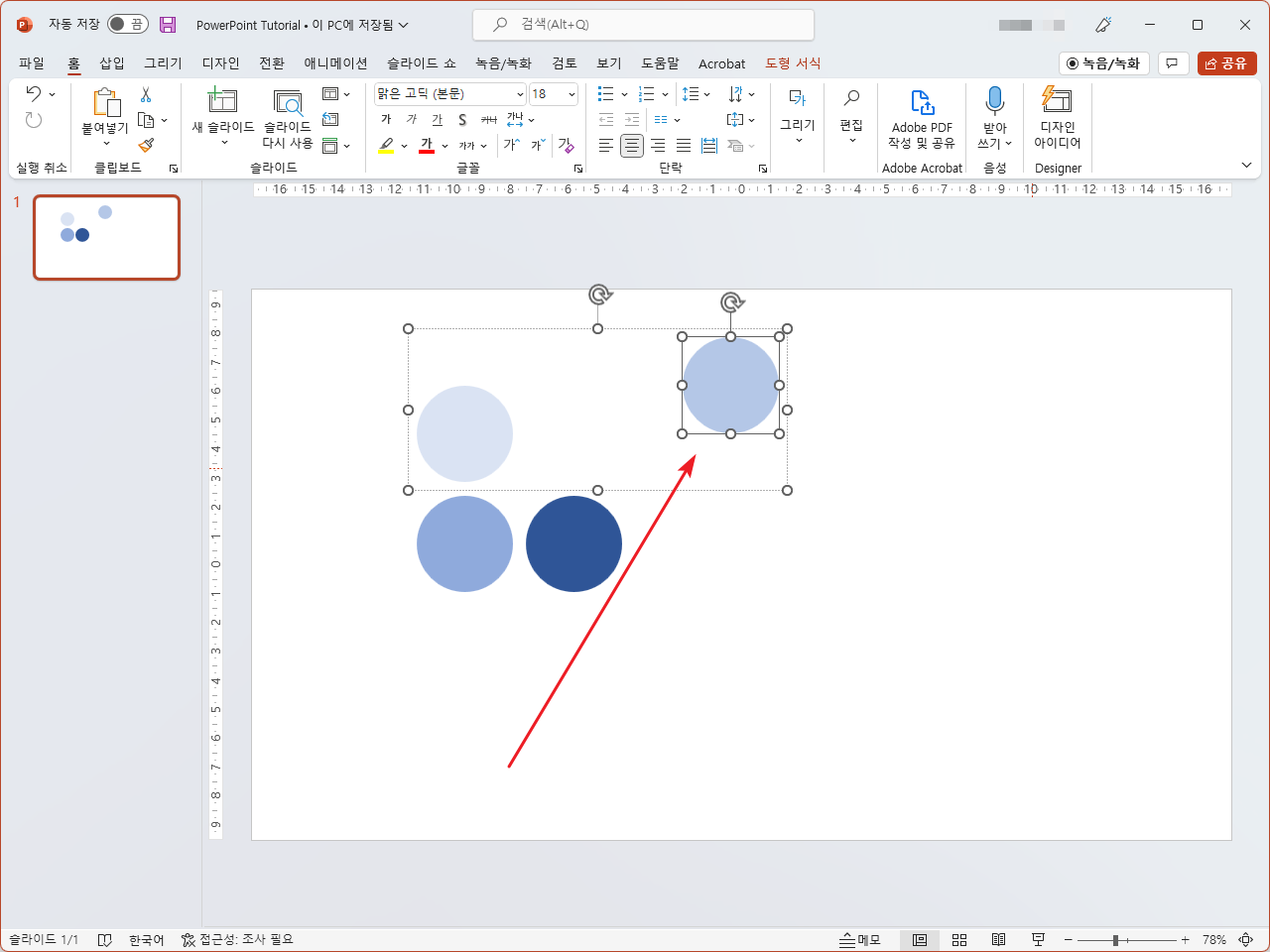This screenshot has width=1270, height=952.
Task: Click the red font color swatch
Action: coord(427,146)
